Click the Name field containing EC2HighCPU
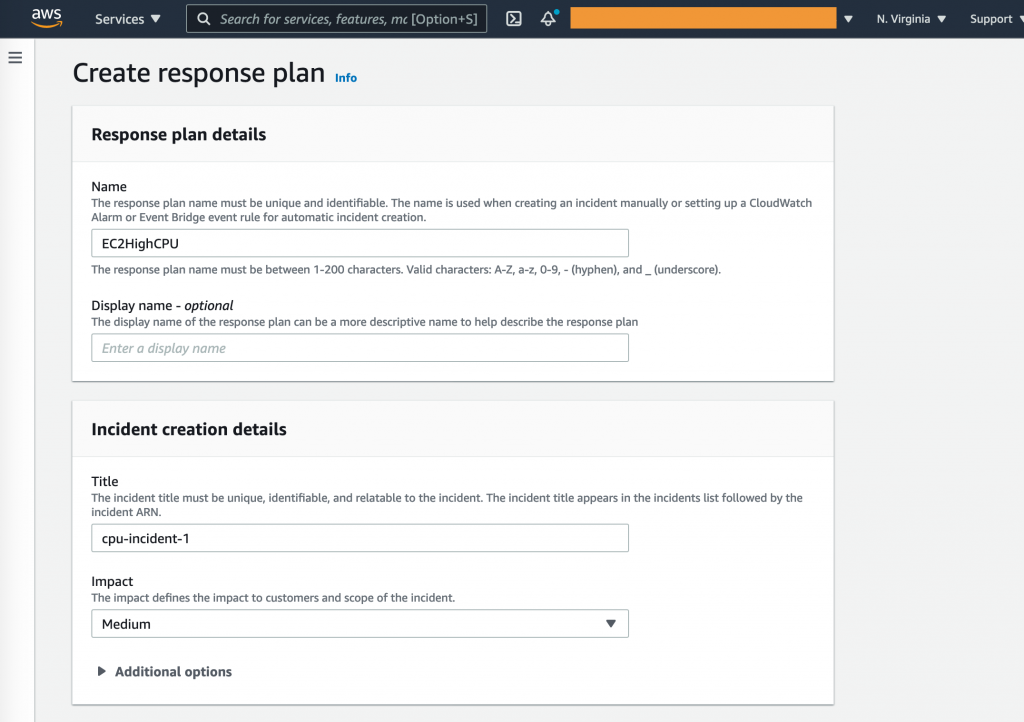Image resolution: width=1024 pixels, height=722 pixels. click(x=359, y=243)
